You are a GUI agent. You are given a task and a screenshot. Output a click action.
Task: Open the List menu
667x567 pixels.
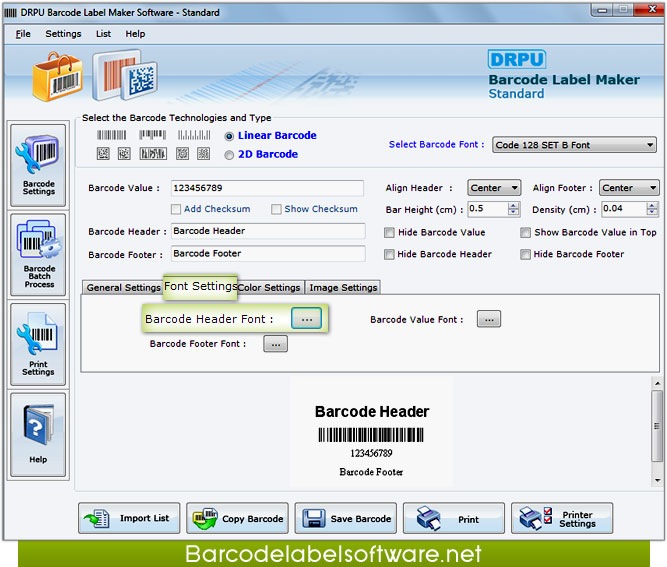point(103,34)
